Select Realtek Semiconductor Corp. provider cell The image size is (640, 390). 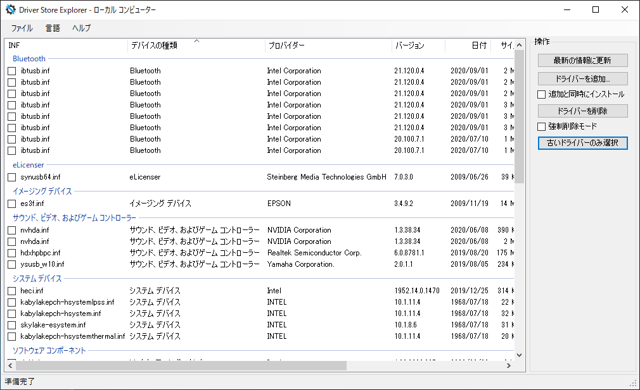pyautogui.click(x=314, y=253)
